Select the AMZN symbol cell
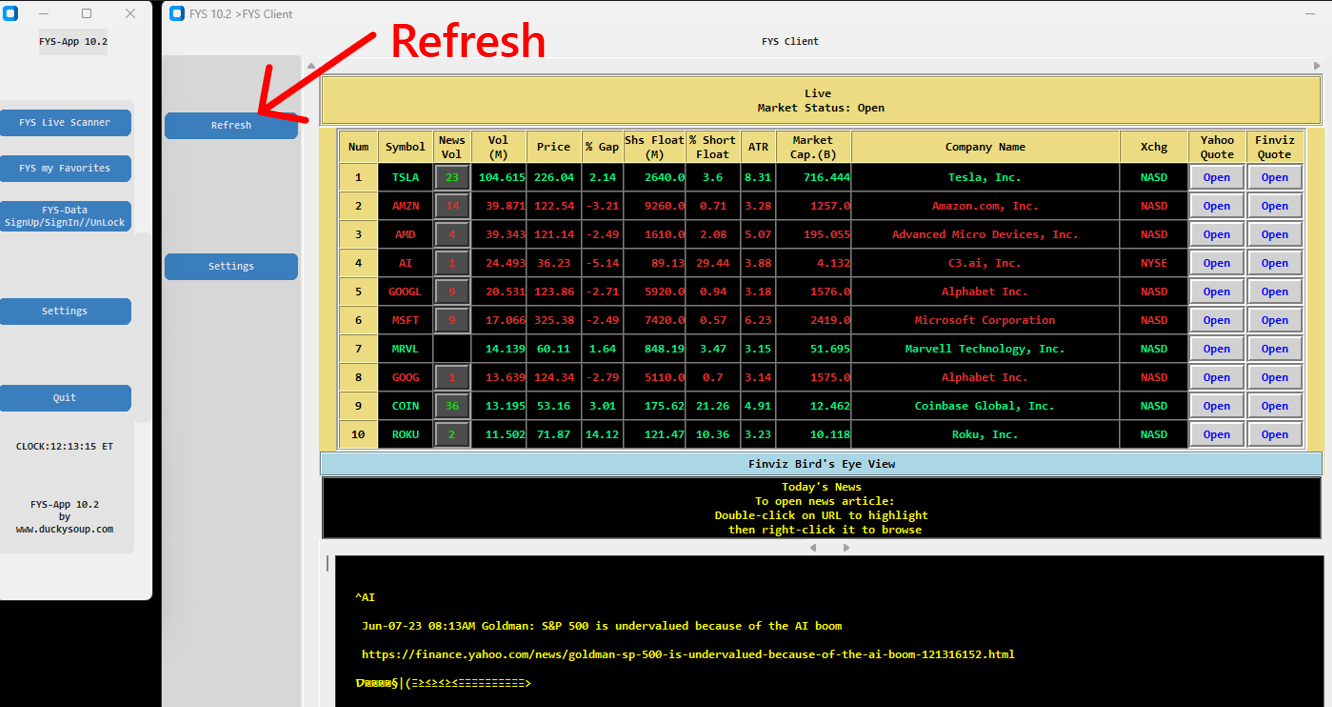The width and height of the screenshot is (1332, 707). click(x=405, y=206)
